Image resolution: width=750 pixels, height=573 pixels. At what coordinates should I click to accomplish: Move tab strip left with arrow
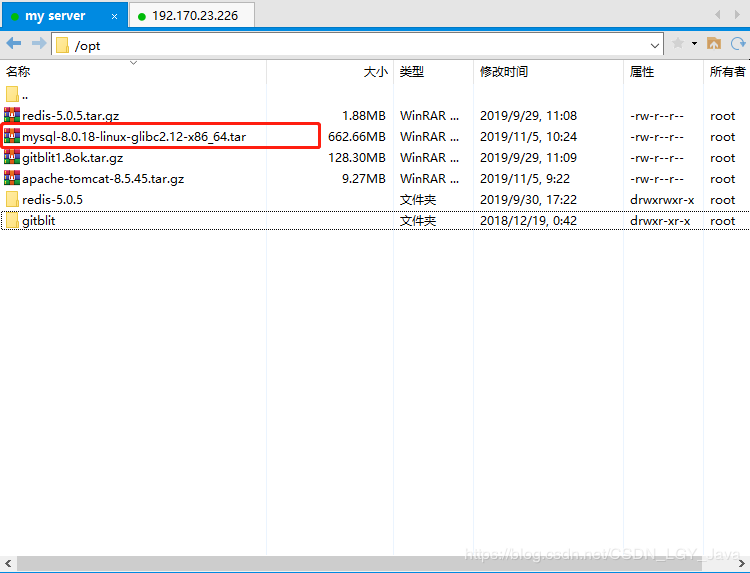[717, 15]
